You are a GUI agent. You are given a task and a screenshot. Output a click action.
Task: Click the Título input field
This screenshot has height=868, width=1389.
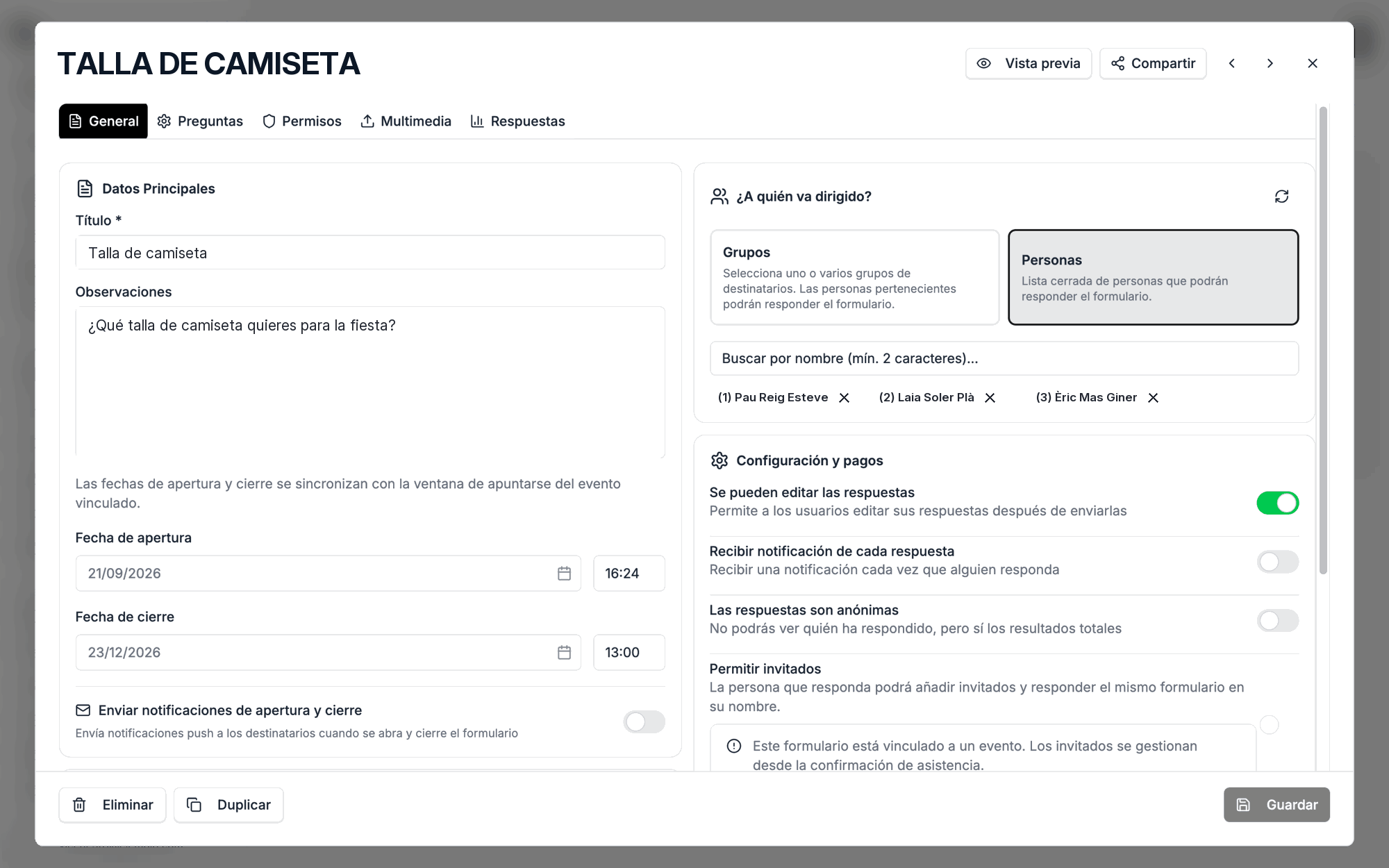click(370, 253)
